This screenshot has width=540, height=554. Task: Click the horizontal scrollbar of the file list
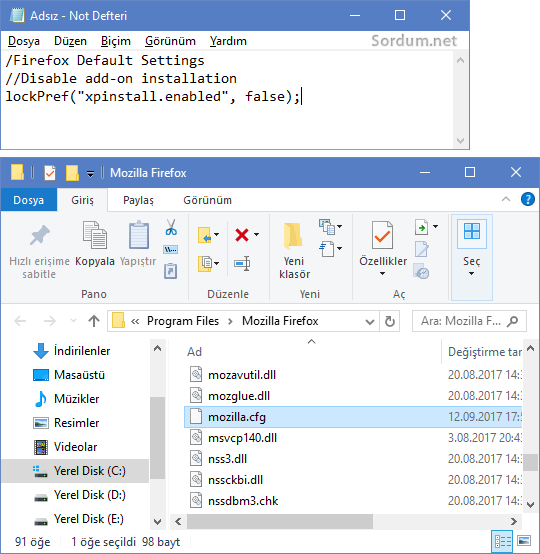pos(280,521)
